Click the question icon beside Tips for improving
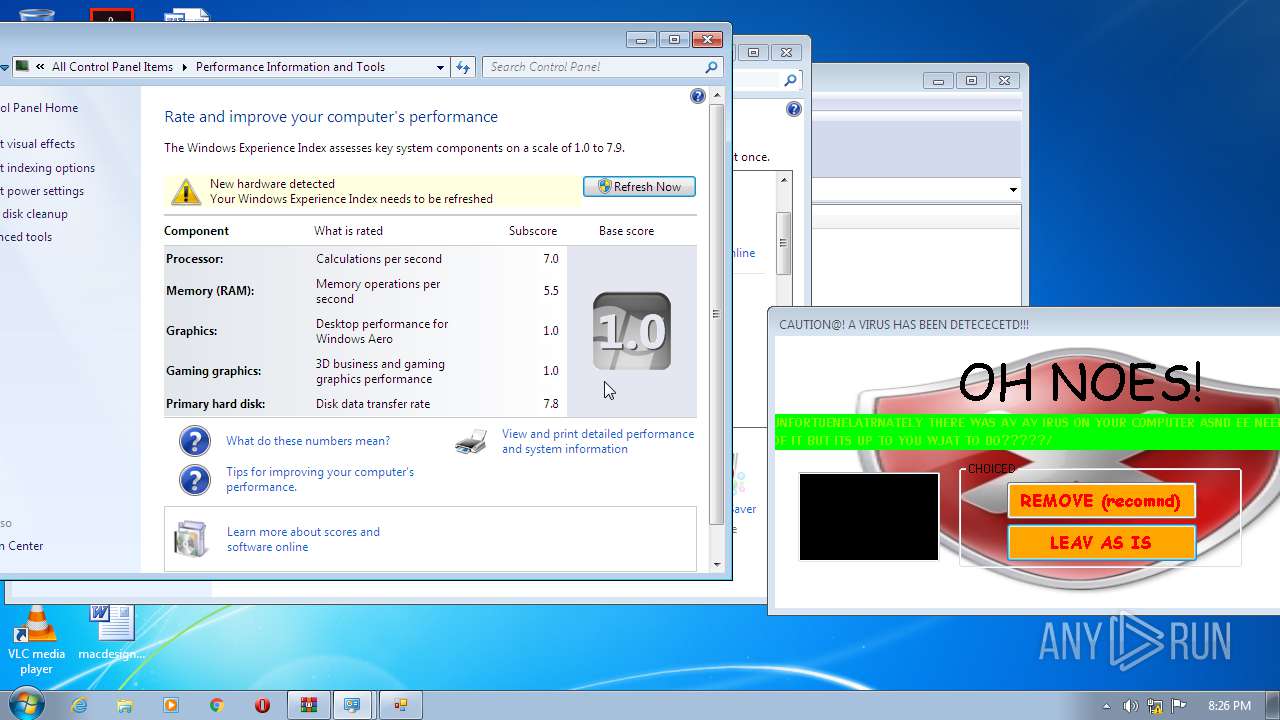Screen dimensions: 1280x720 [194, 479]
